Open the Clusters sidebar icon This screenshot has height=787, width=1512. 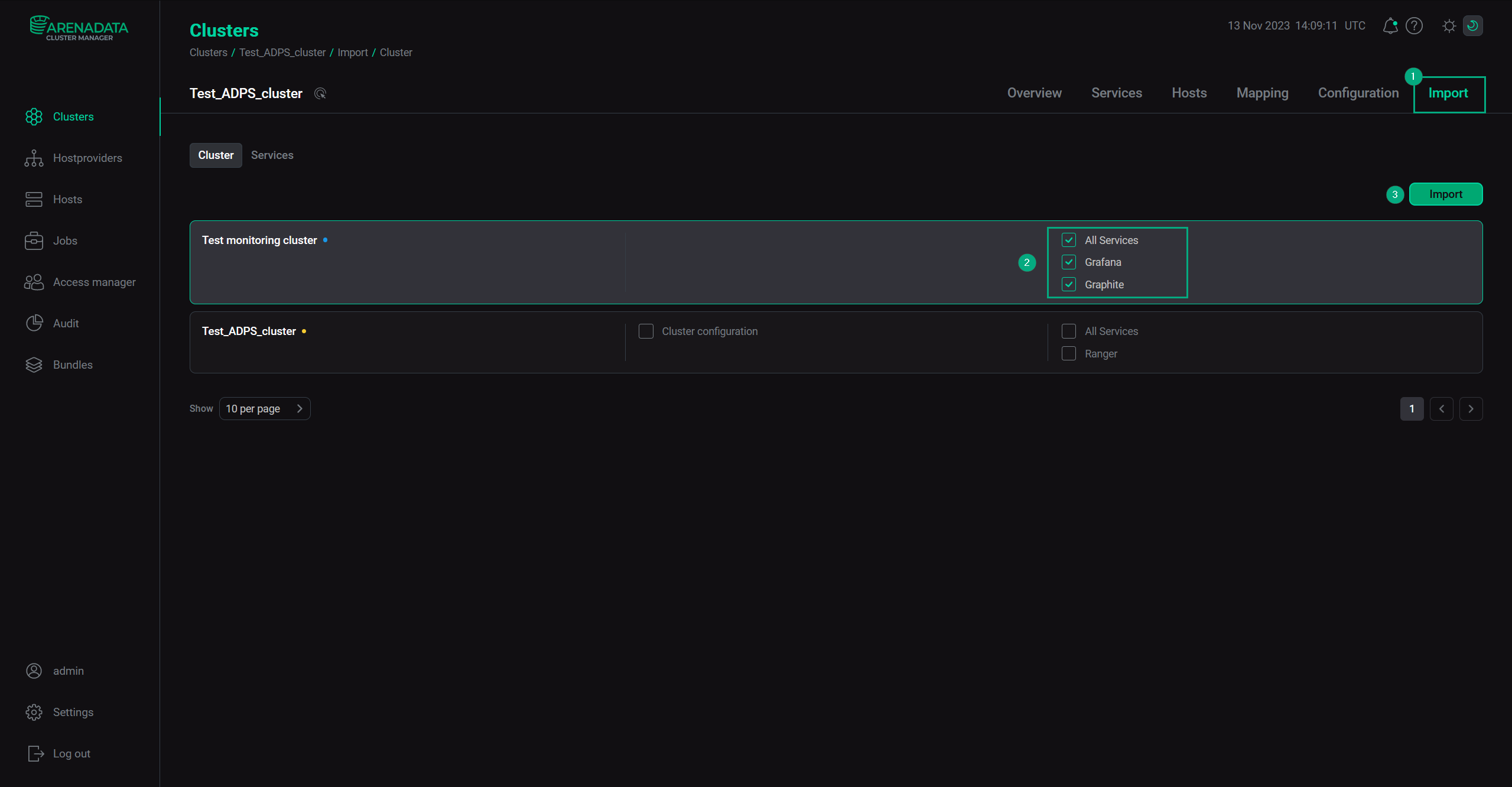[x=34, y=116]
